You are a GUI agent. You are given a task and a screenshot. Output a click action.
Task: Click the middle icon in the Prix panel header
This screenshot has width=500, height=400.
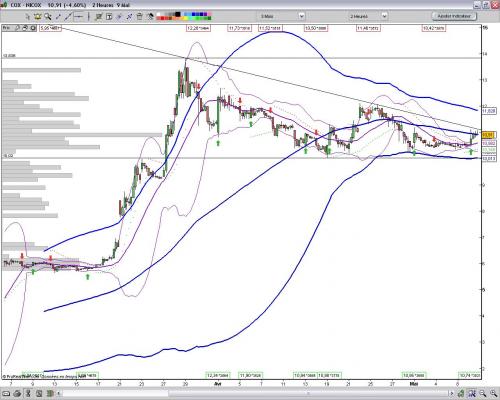25,28
